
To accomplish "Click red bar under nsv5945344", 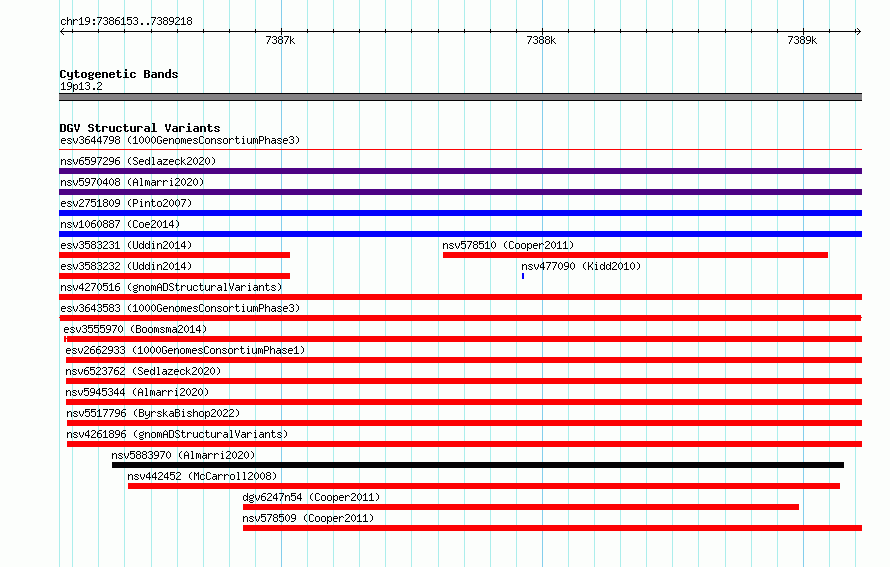I will [464, 402].
